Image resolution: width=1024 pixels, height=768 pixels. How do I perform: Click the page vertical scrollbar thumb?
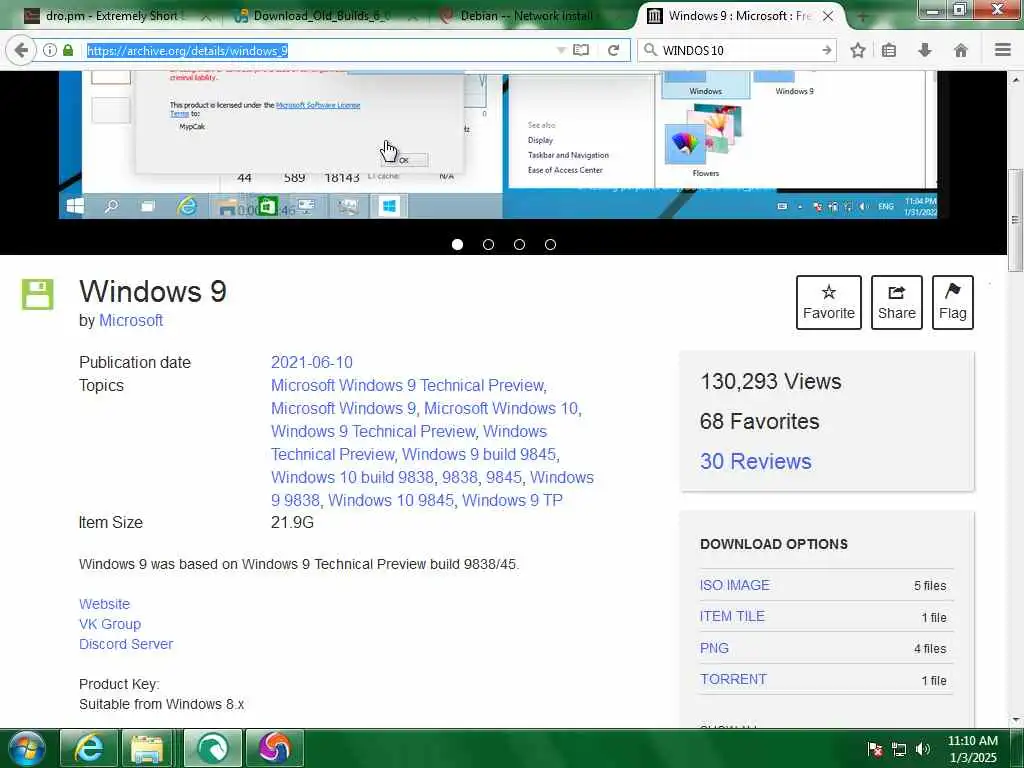pyautogui.click(x=1014, y=220)
